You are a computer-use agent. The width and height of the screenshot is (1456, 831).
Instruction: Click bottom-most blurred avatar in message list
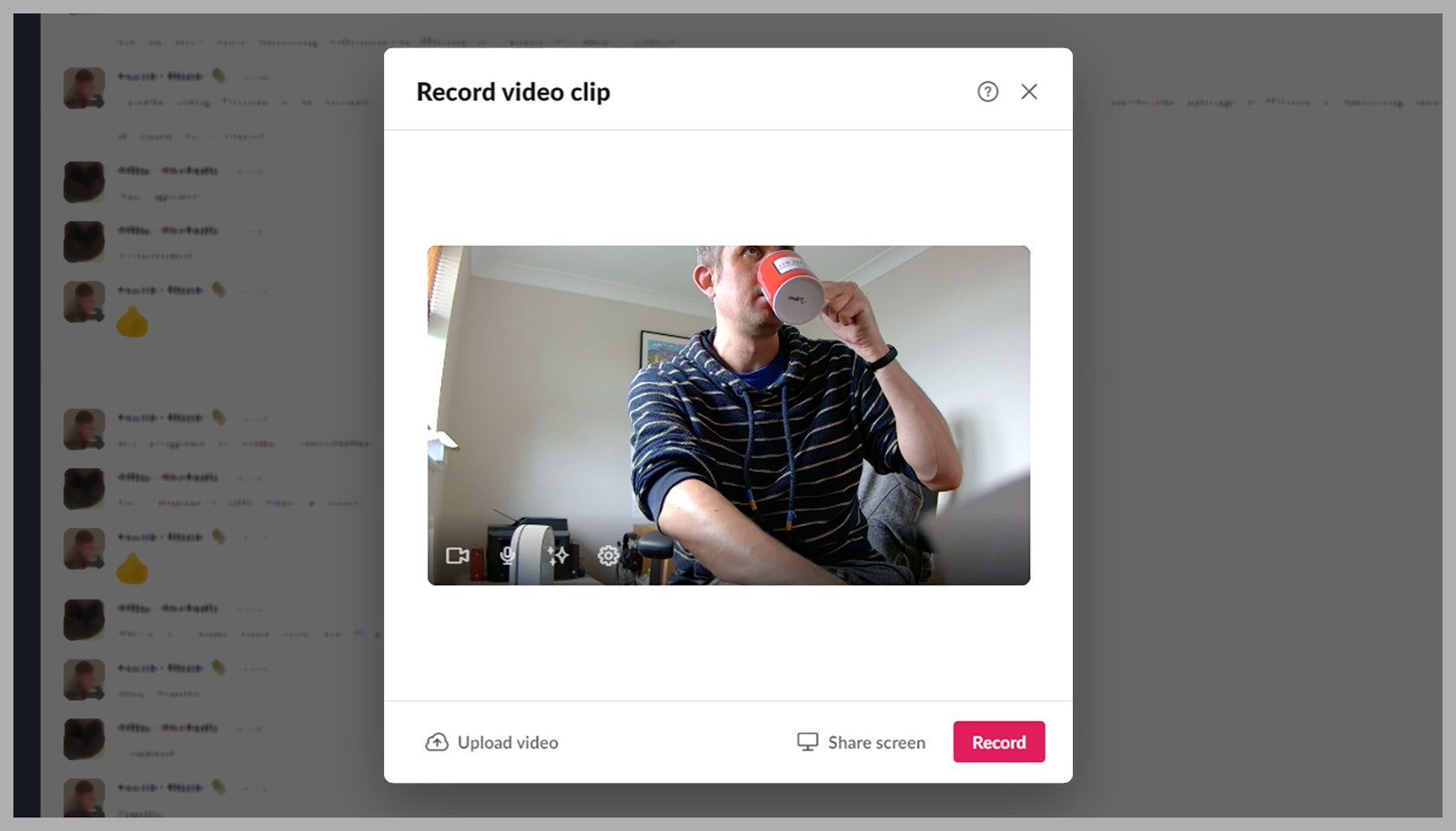84,797
